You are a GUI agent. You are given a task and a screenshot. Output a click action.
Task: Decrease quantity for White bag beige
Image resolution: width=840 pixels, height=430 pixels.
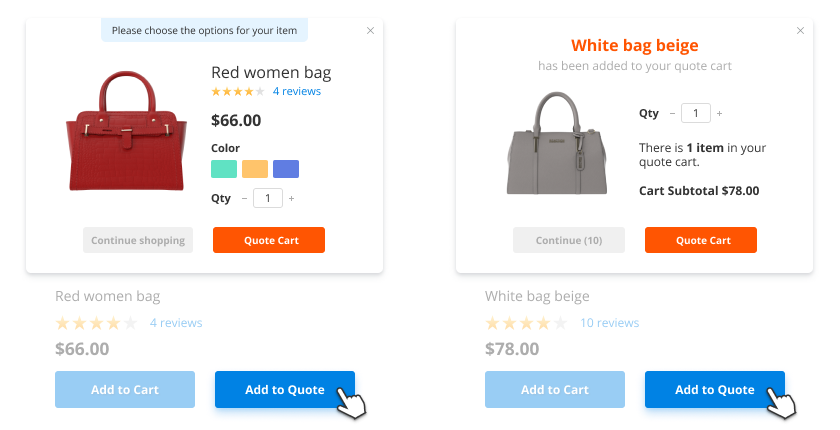point(673,113)
